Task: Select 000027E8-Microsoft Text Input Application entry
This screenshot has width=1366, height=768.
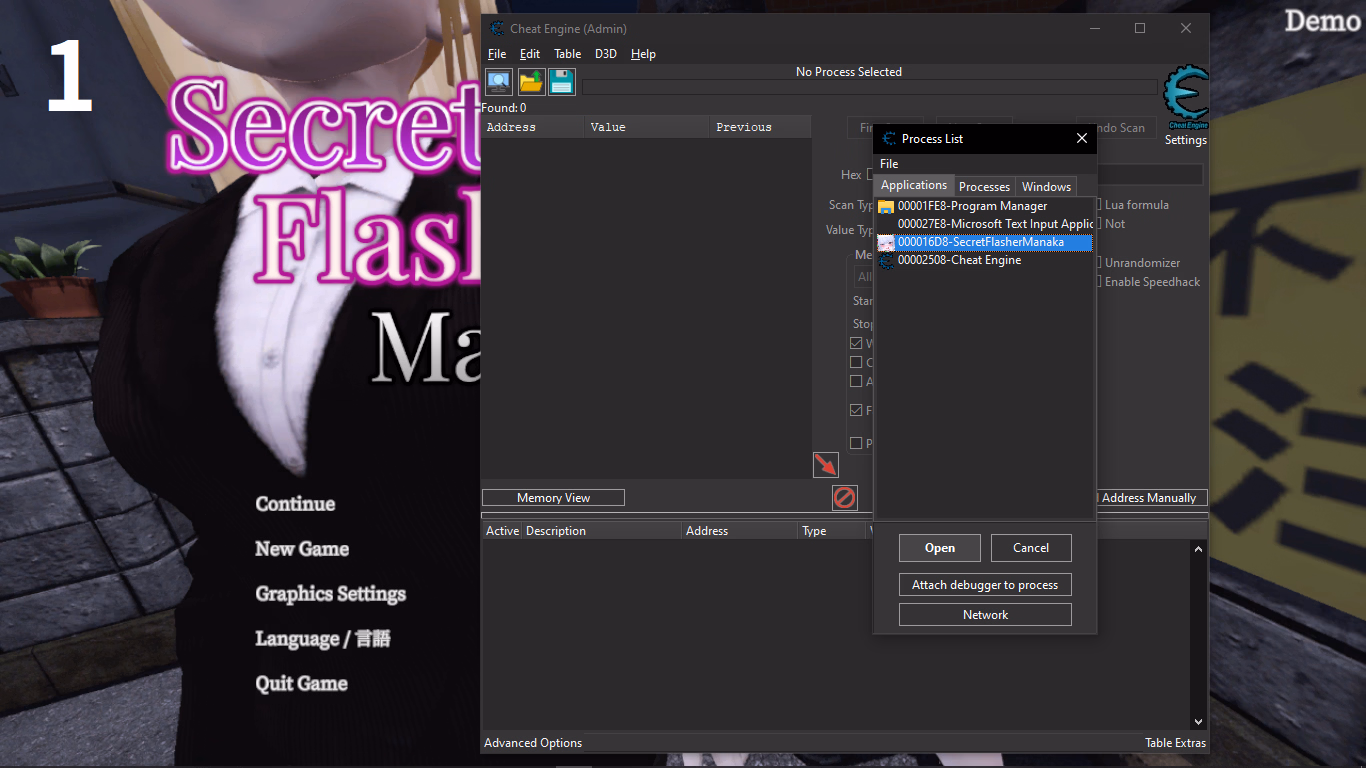Action: tap(985, 224)
